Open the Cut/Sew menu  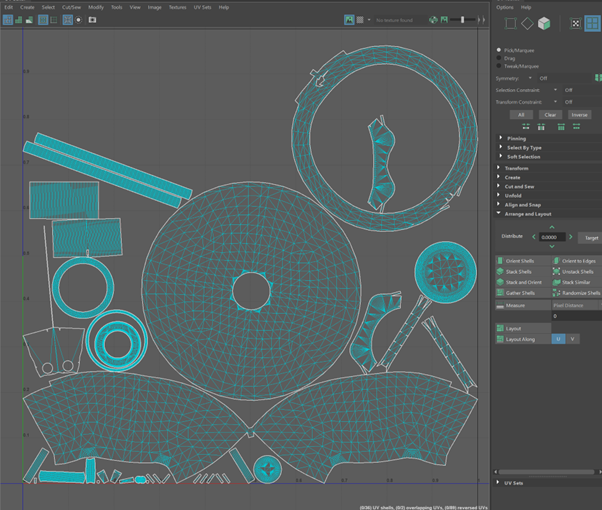click(72, 7)
